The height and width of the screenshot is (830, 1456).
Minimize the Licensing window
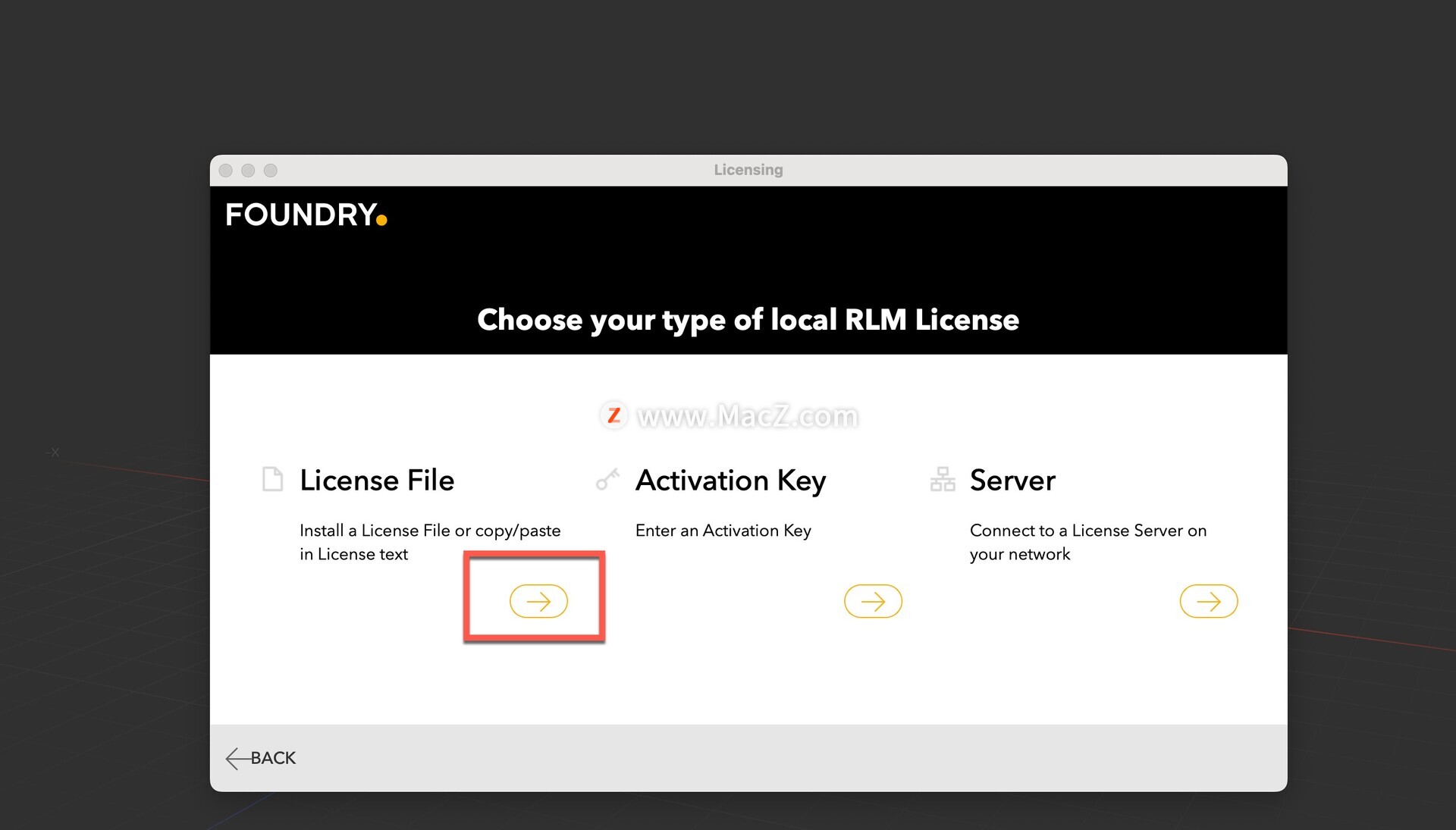coord(248,171)
